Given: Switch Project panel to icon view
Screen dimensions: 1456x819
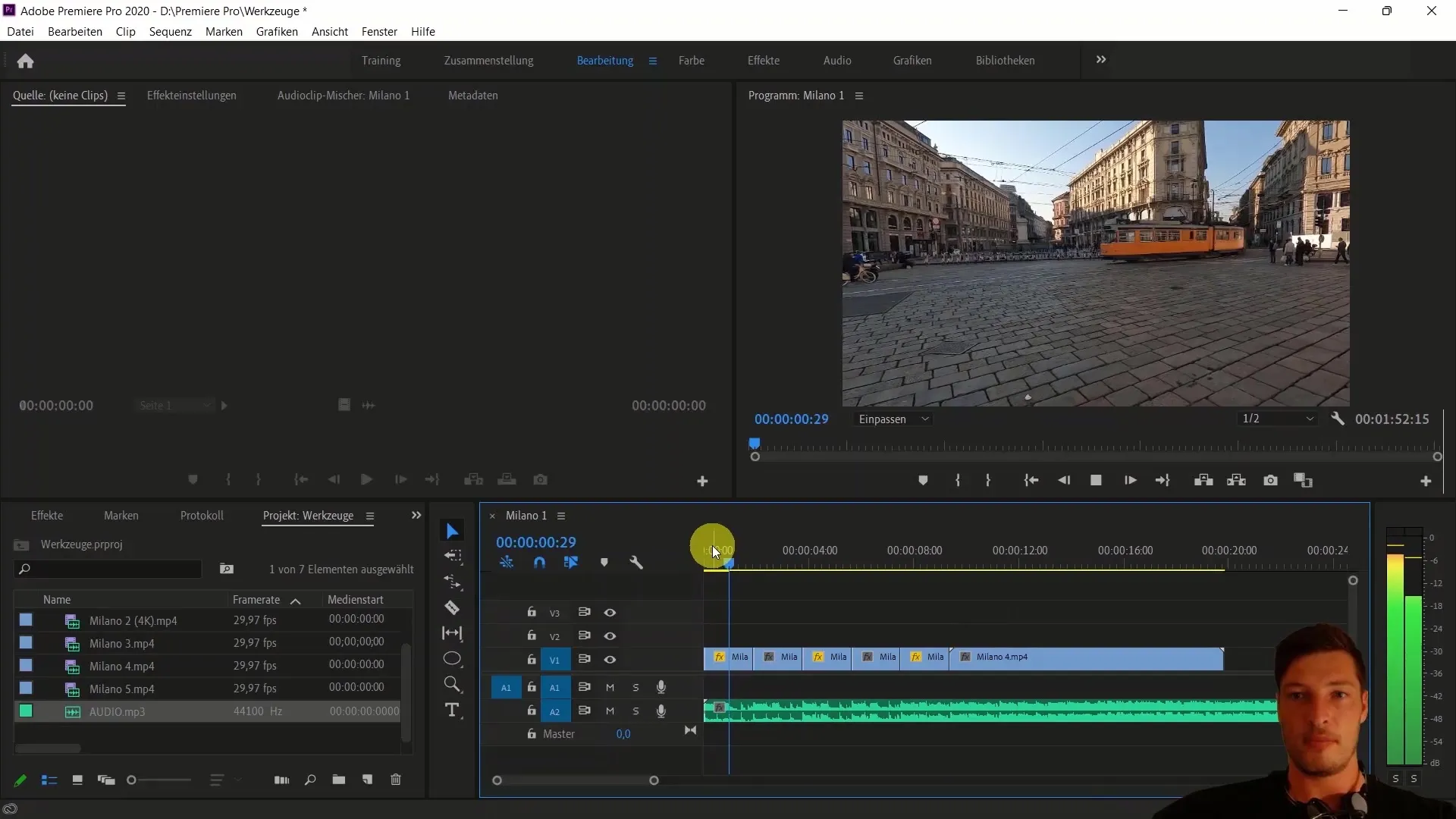Looking at the screenshot, I should pyautogui.click(x=77, y=780).
